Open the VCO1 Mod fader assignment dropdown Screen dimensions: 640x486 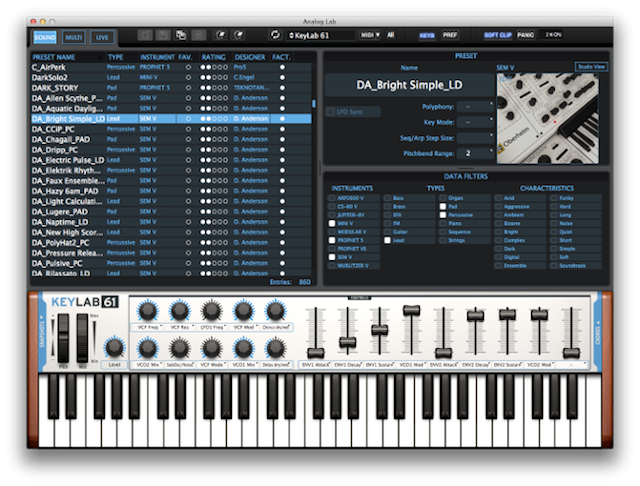pyautogui.click(x=411, y=365)
